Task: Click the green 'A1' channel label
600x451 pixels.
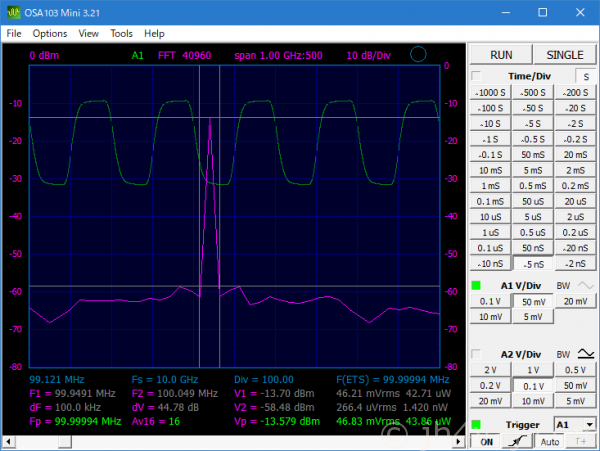Action: pos(137,55)
